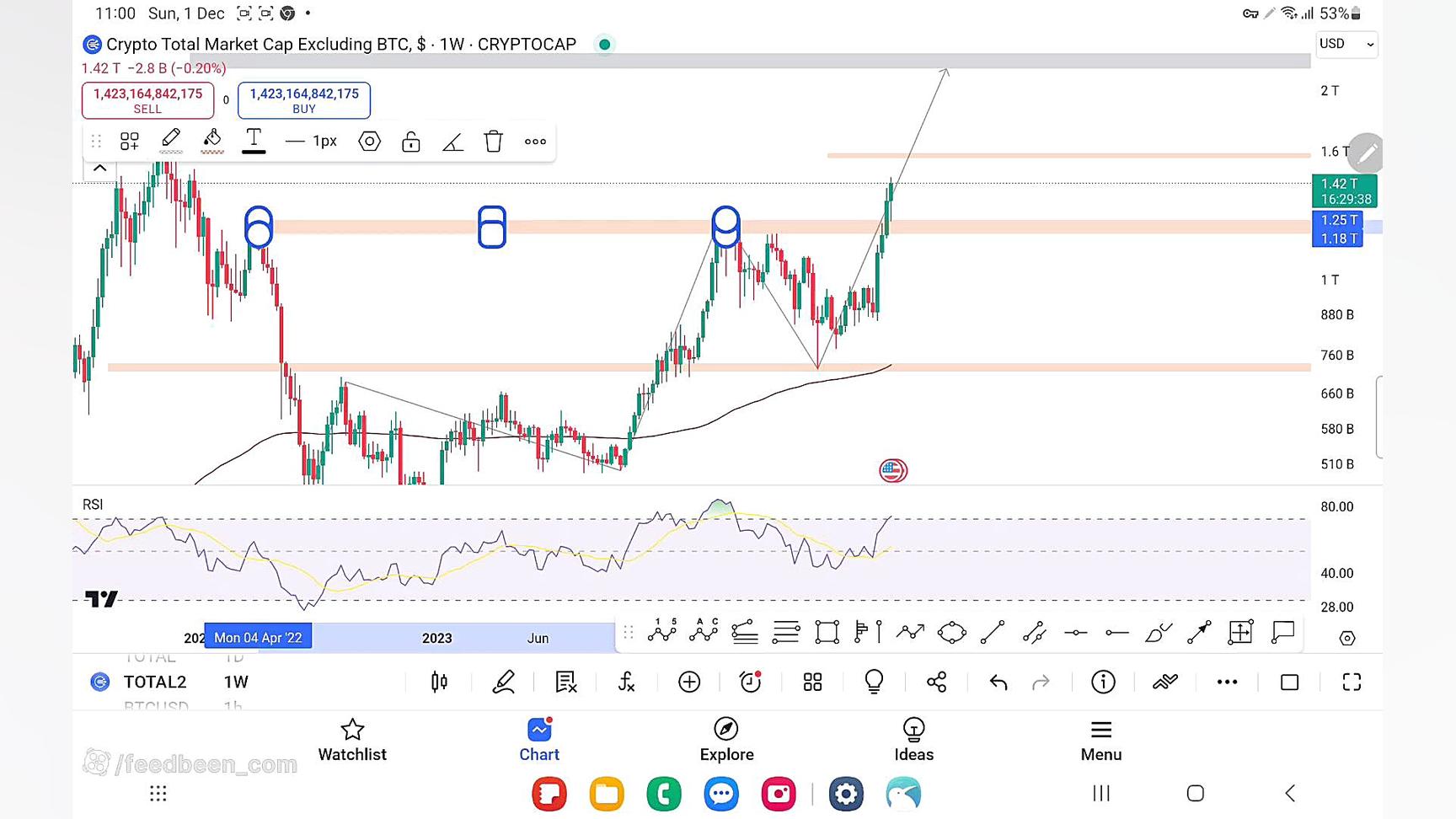The width and height of the screenshot is (1456, 819).
Task: Open symbol info circle icon
Action: click(x=1103, y=682)
